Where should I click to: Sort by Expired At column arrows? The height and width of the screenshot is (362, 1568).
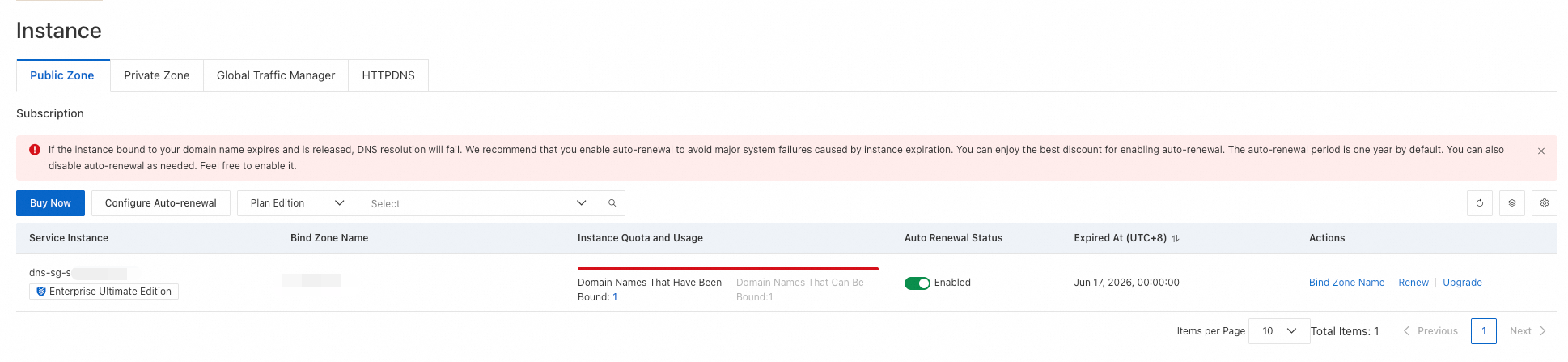point(1175,239)
